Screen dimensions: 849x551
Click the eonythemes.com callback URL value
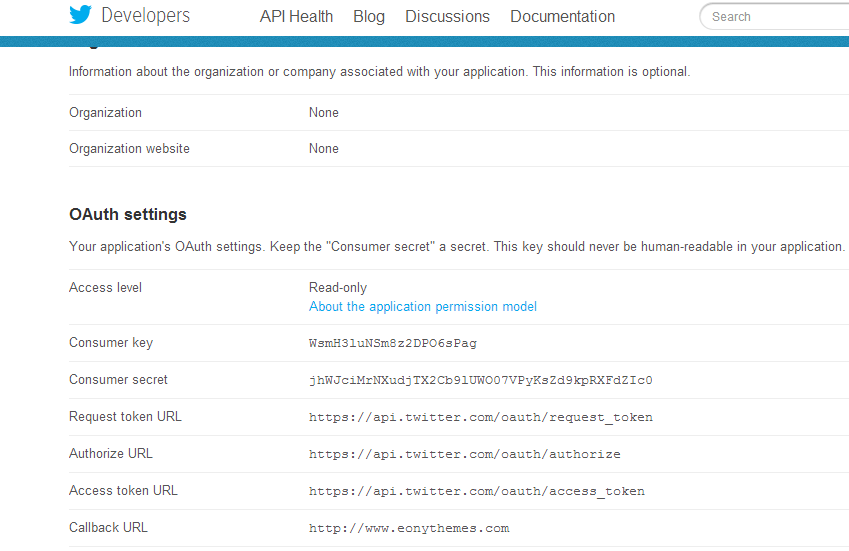[x=408, y=528]
